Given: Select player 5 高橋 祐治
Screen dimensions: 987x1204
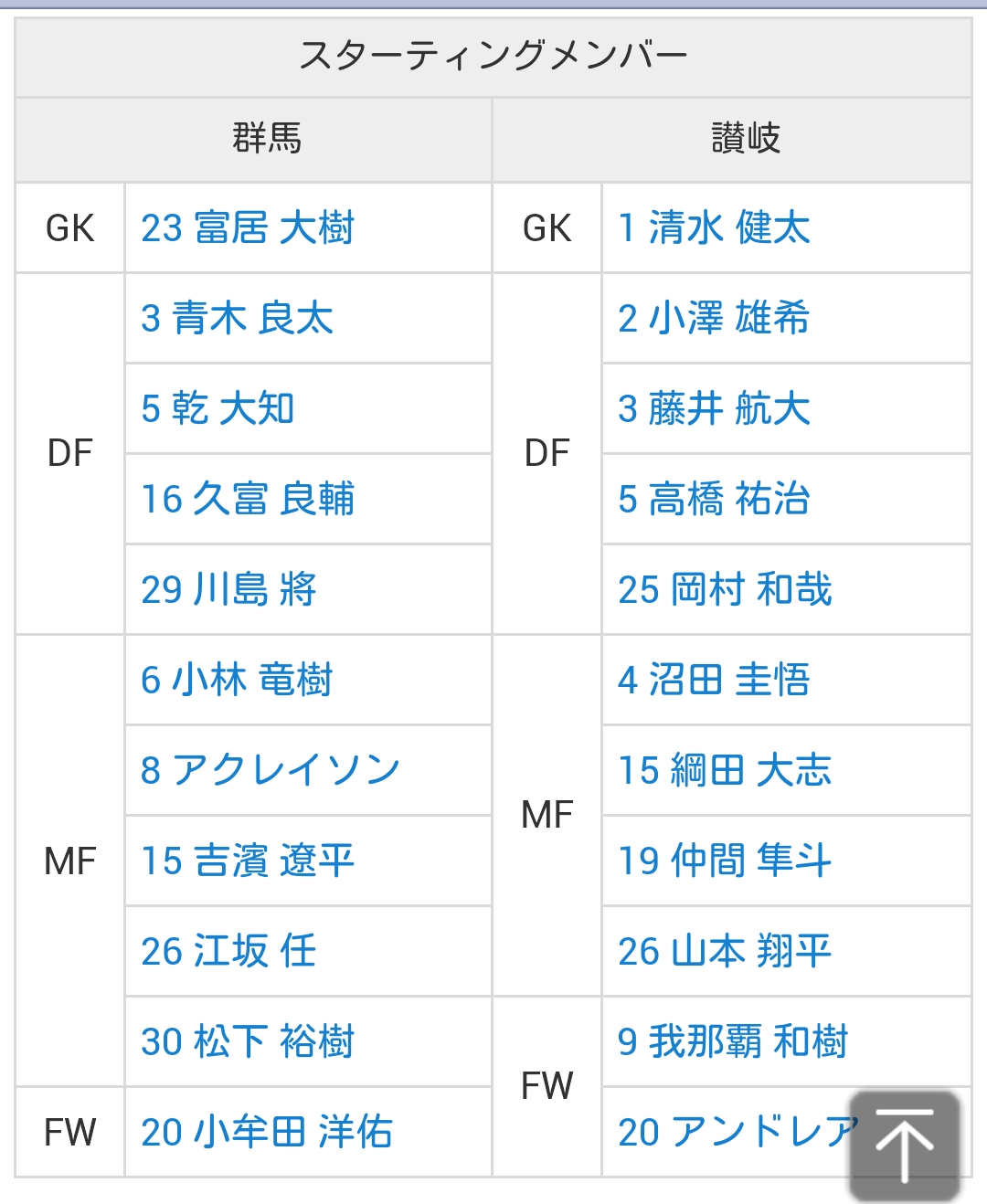Looking at the screenshot, I should pyautogui.click(x=714, y=500).
